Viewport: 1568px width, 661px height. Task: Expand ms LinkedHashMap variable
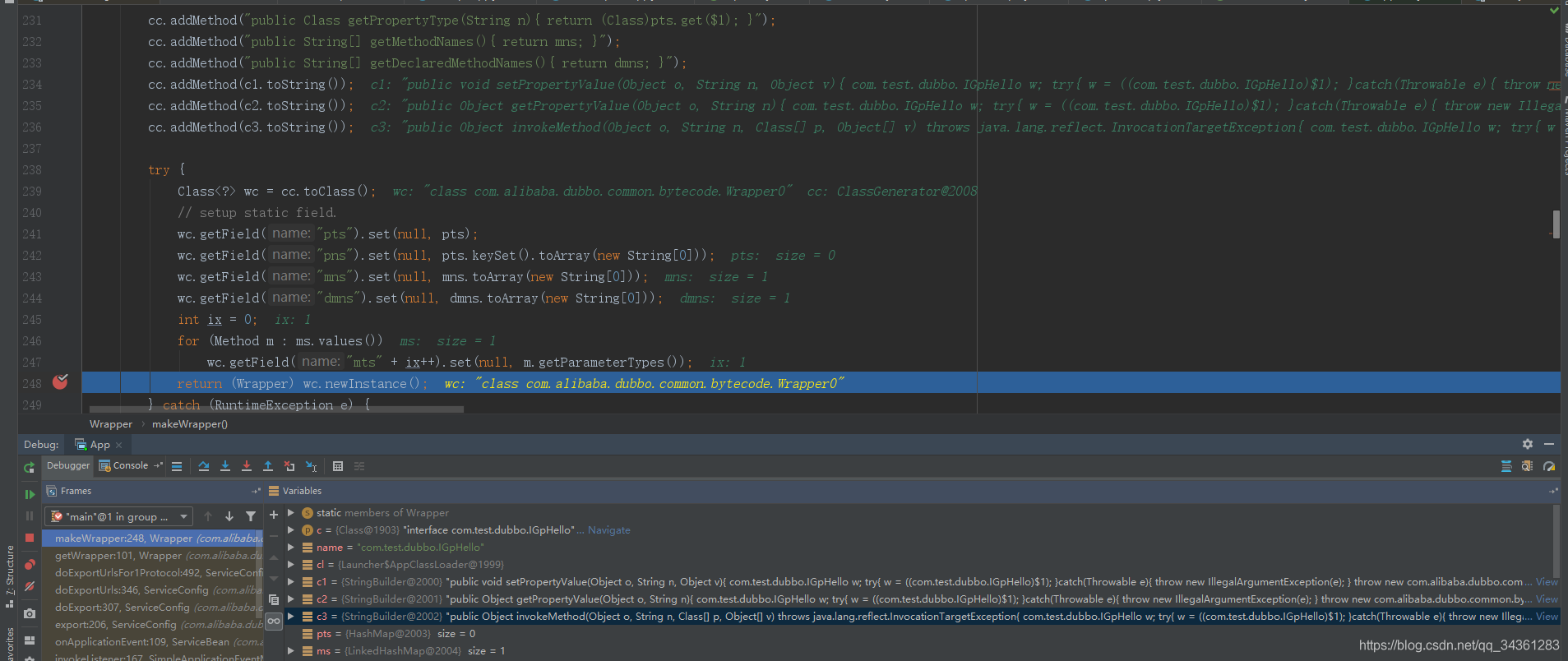coord(290,650)
